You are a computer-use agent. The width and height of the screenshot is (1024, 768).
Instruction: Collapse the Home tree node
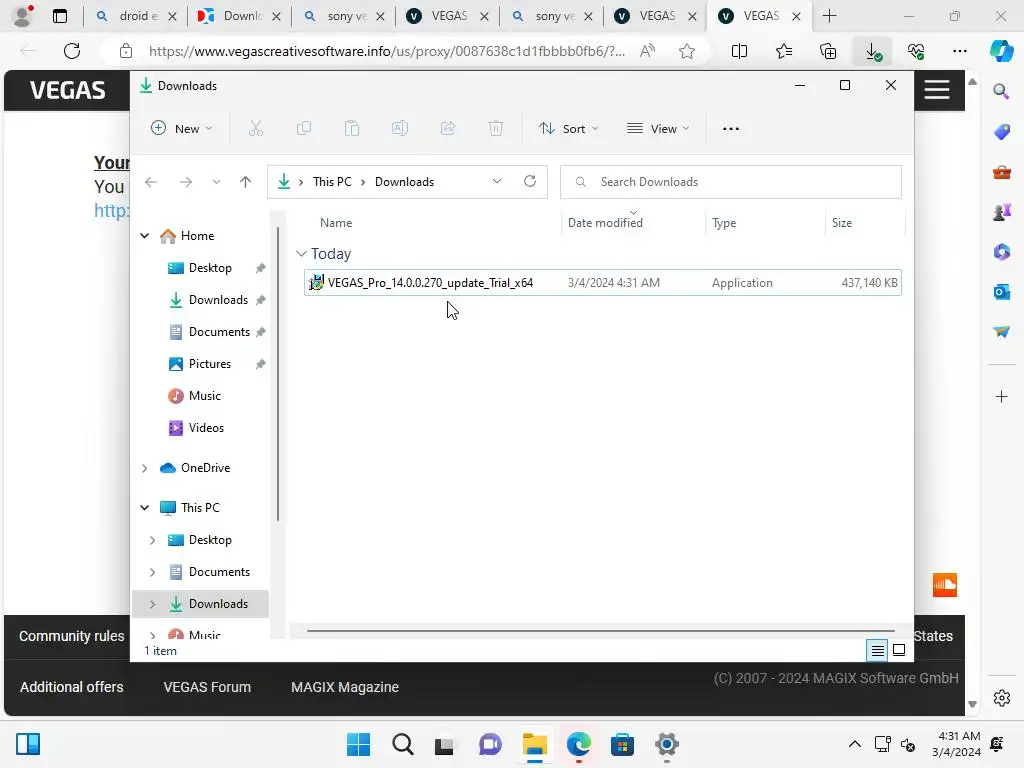[x=145, y=236]
